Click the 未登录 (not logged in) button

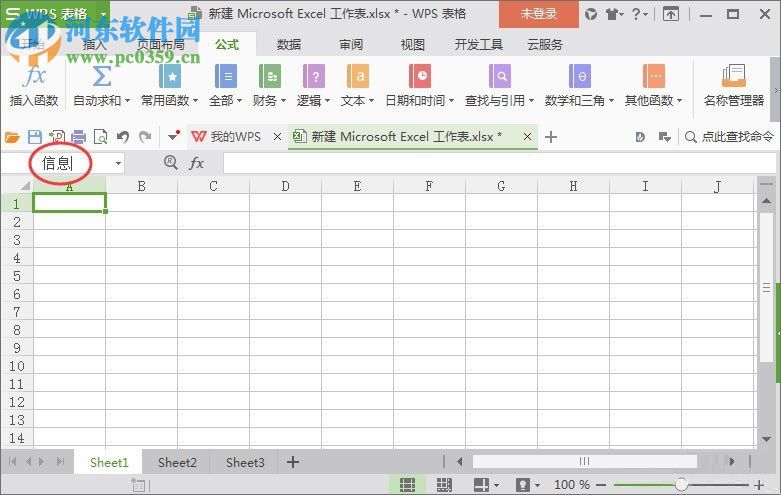(538, 14)
